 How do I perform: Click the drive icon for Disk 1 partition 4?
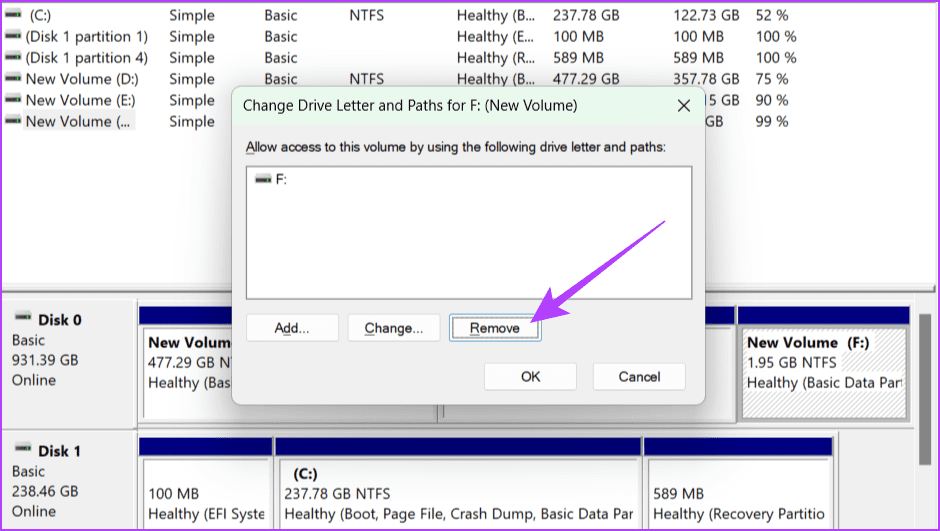[x=13, y=58]
